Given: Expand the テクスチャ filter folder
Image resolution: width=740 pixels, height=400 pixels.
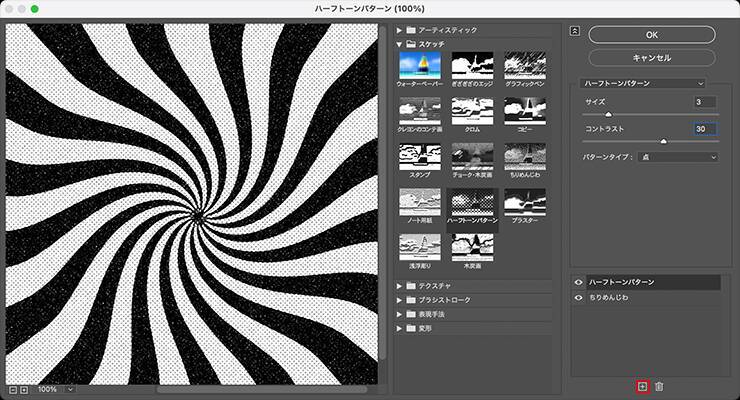Looking at the screenshot, I should pos(401,286).
